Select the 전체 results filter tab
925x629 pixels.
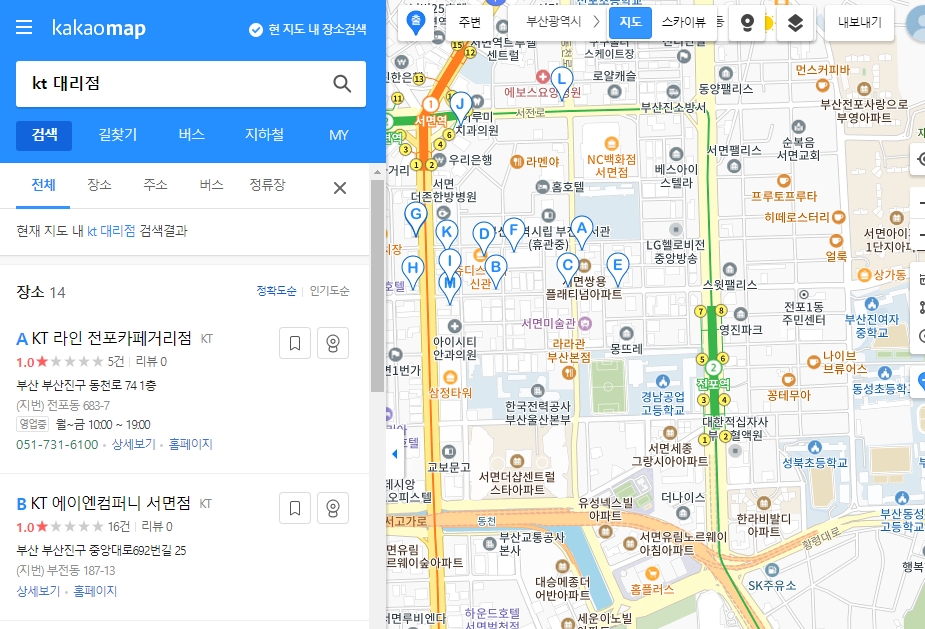(43, 185)
